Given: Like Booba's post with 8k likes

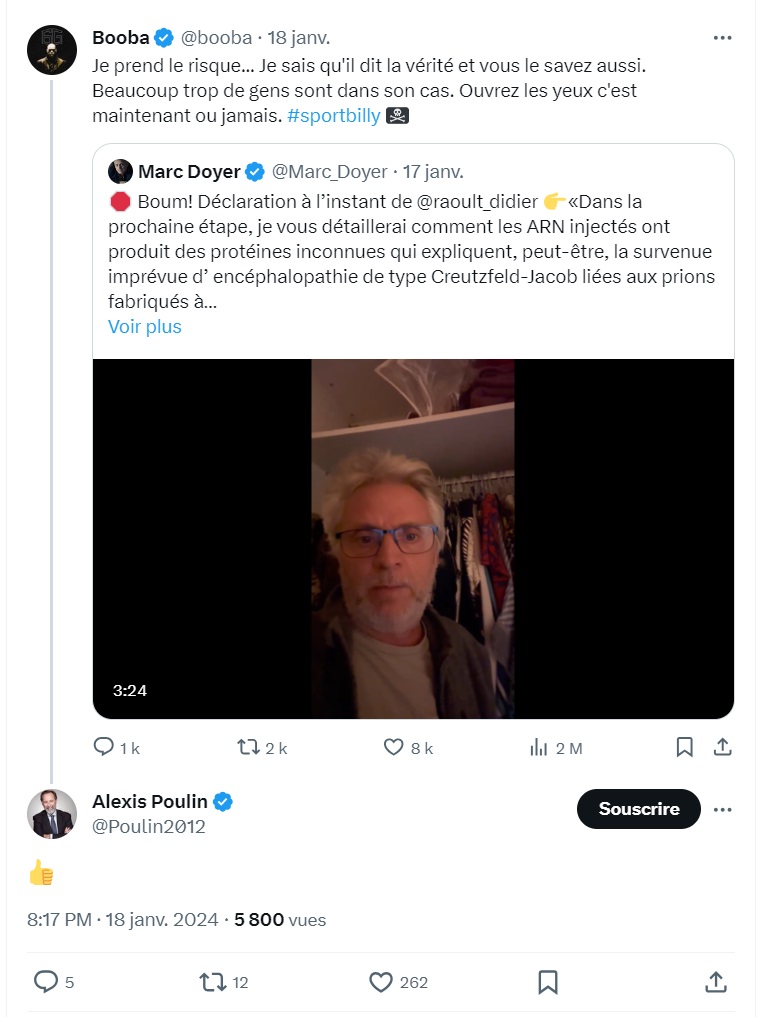Looking at the screenshot, I should point(395,747).
